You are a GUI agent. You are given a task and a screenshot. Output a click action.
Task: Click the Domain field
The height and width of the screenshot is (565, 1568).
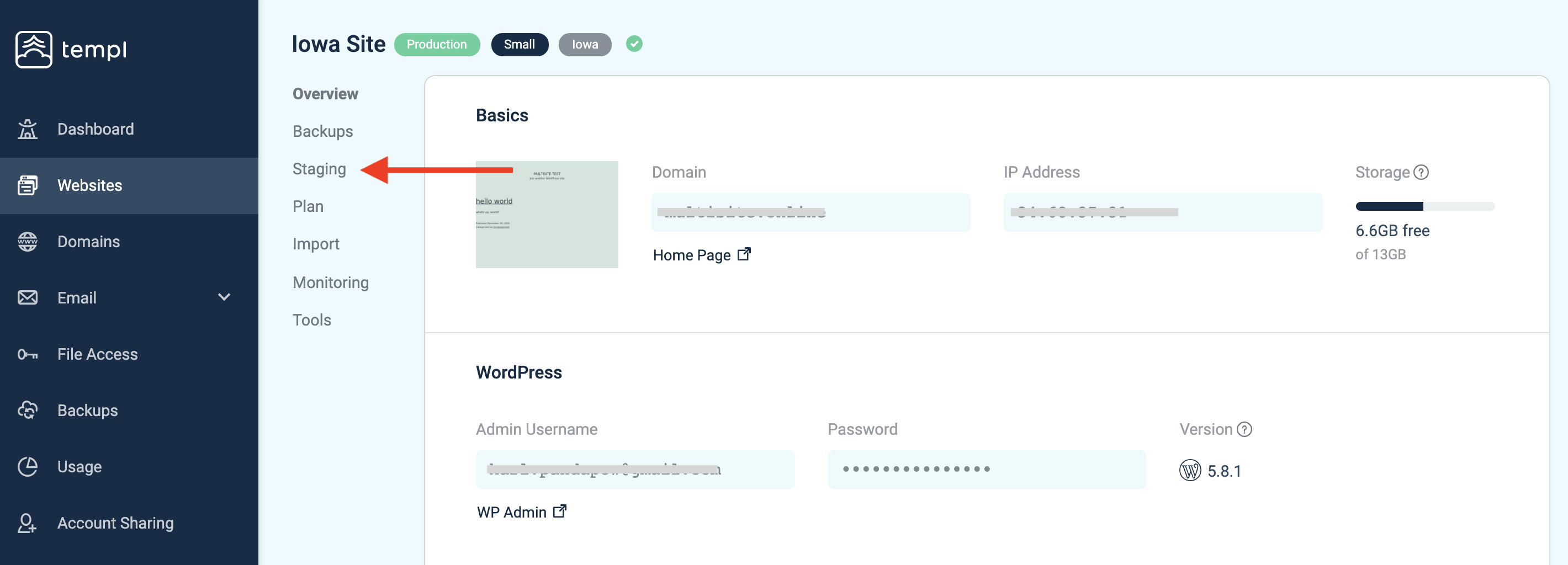click(x=810, y=212)
